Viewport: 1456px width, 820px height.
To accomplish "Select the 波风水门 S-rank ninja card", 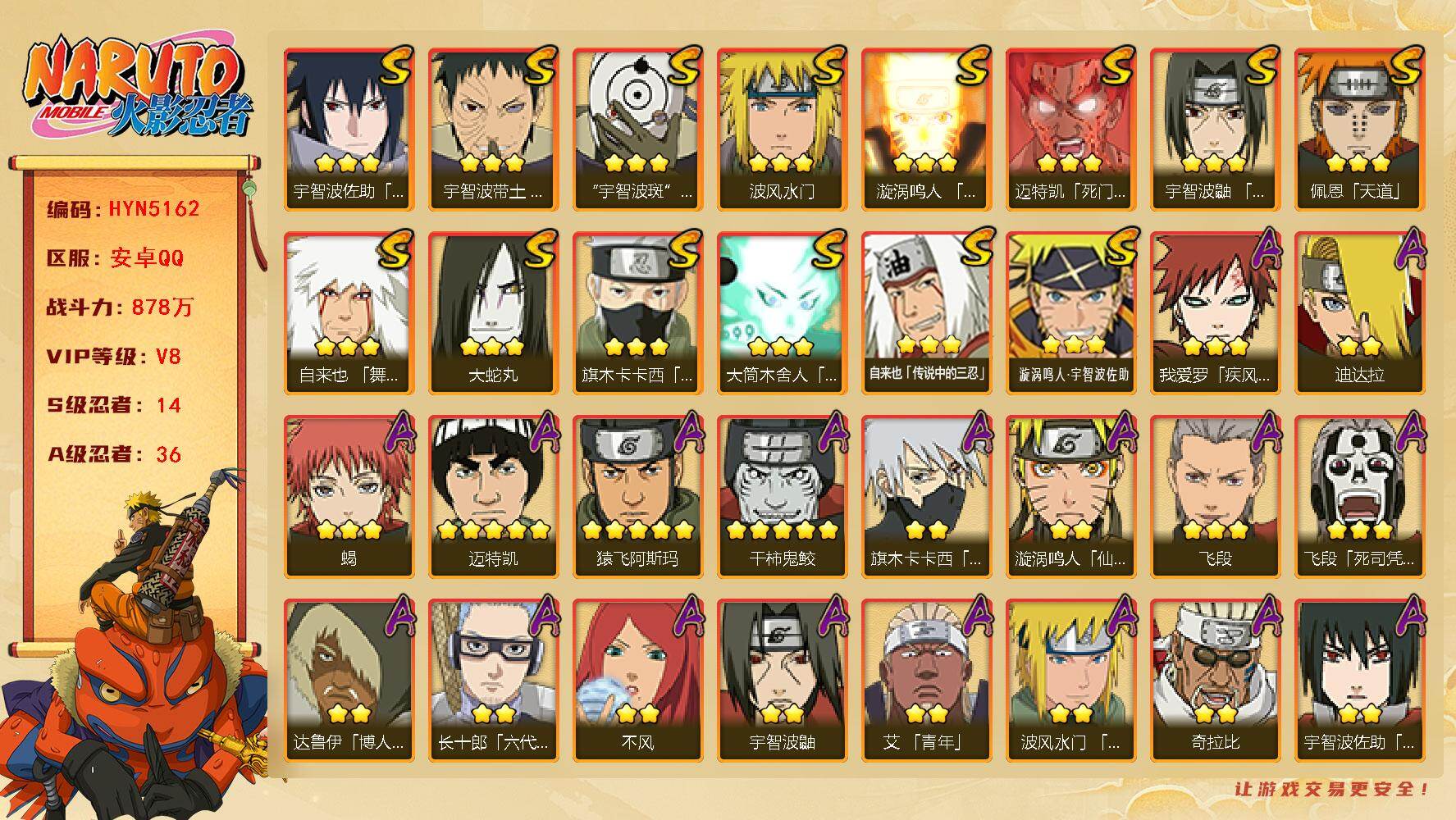I will [782, 130].
